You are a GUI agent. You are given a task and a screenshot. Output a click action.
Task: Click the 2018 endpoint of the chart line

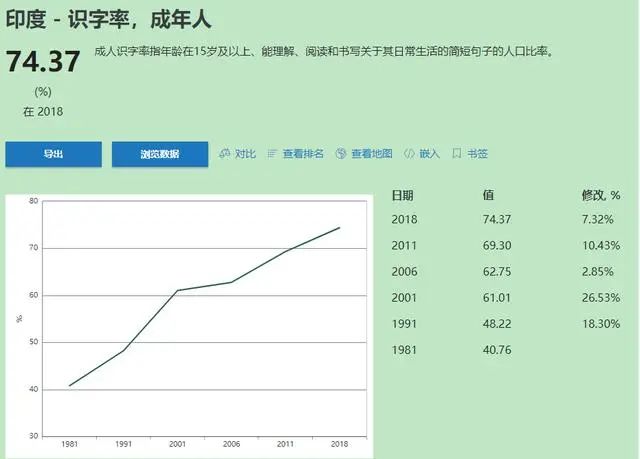[x=340, y=227]
